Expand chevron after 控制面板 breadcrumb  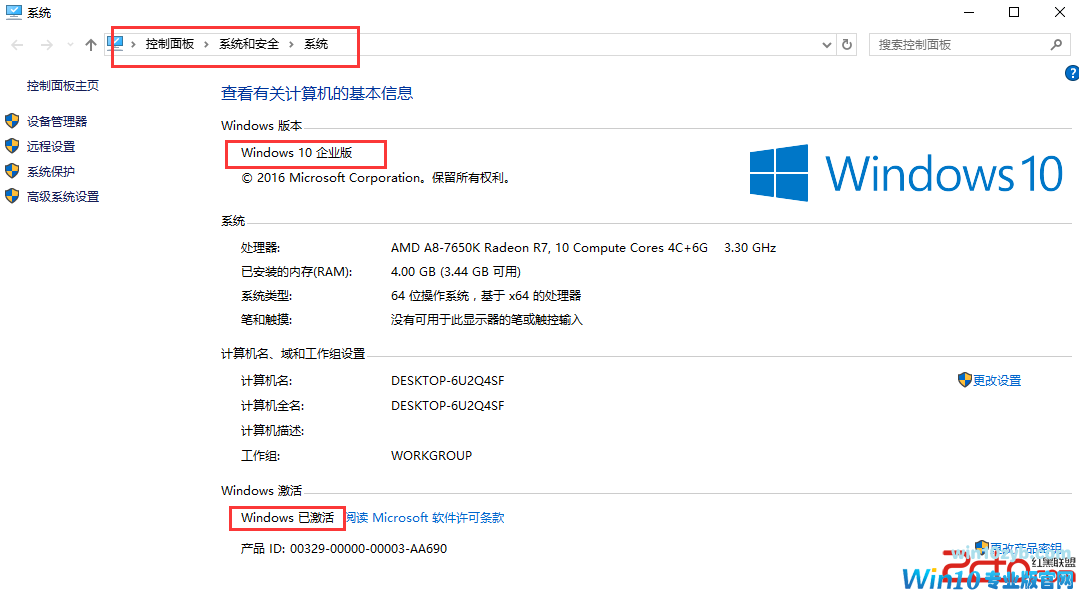coord(206,44)
